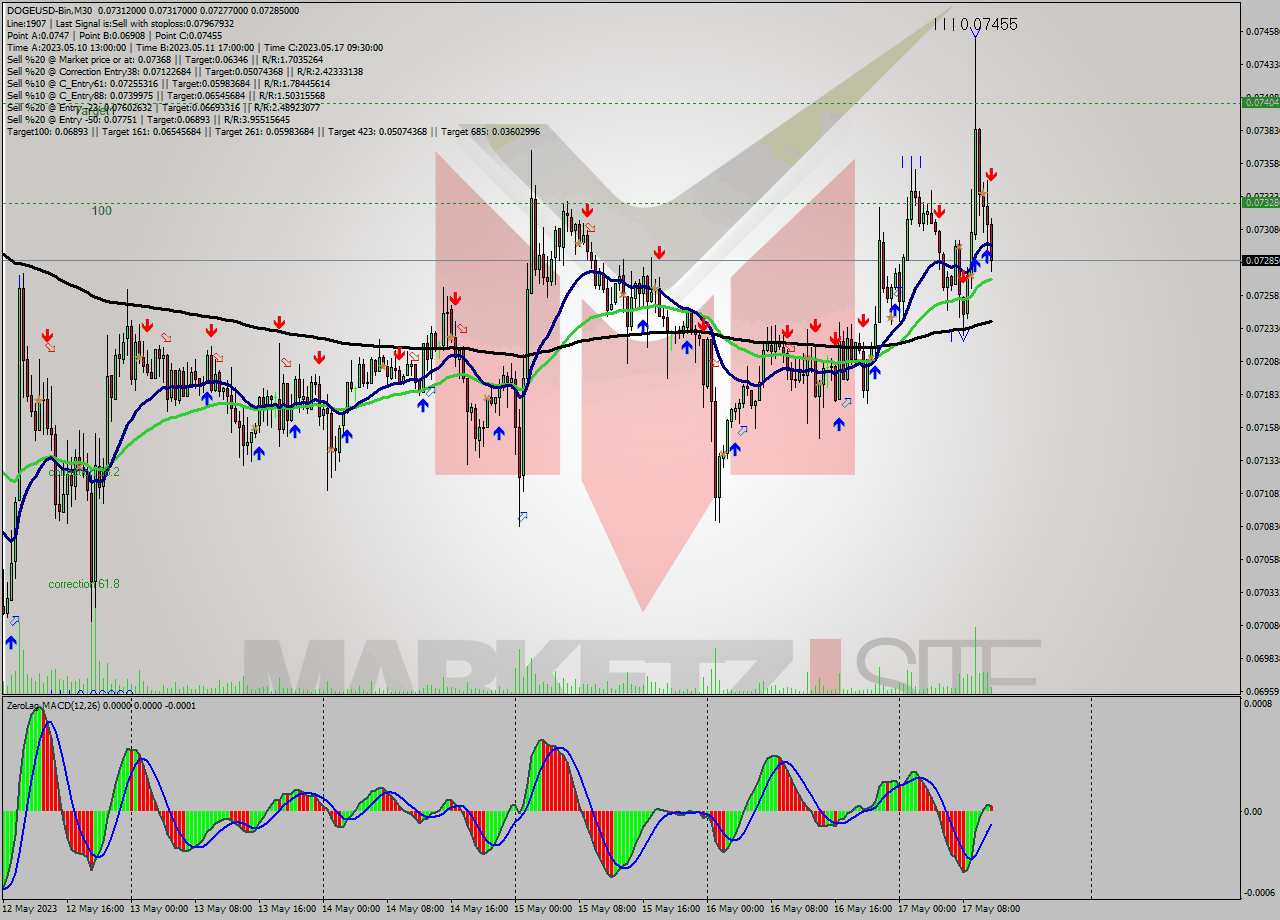Select the green 0.07404 price tag

pyautogui.click(x=1260, y=102)
